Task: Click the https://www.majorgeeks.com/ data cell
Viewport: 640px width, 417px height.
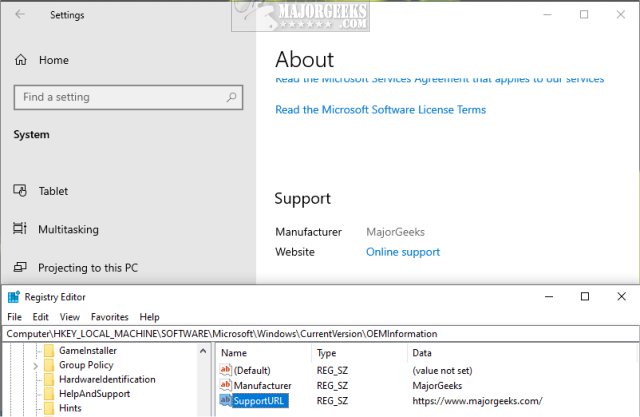Action: [x=477, y=401]
